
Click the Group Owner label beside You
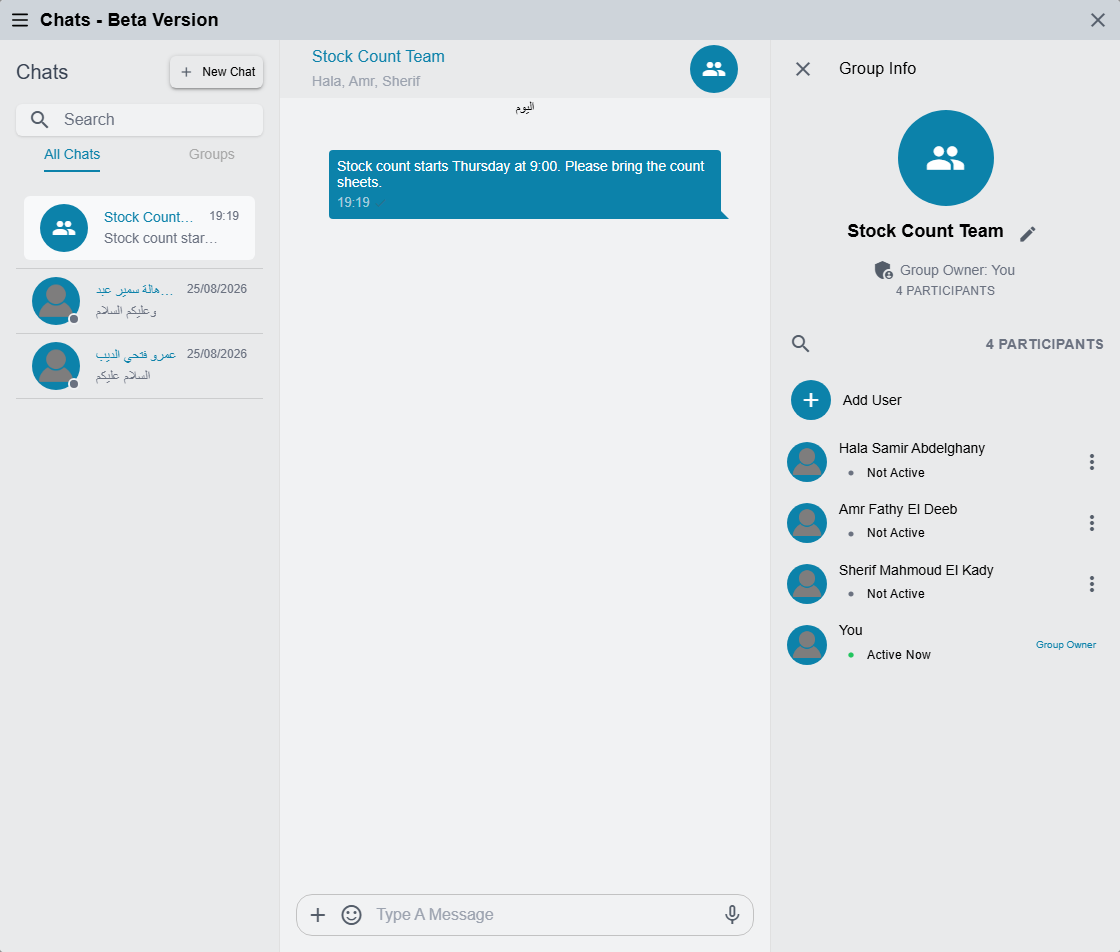1066,645
